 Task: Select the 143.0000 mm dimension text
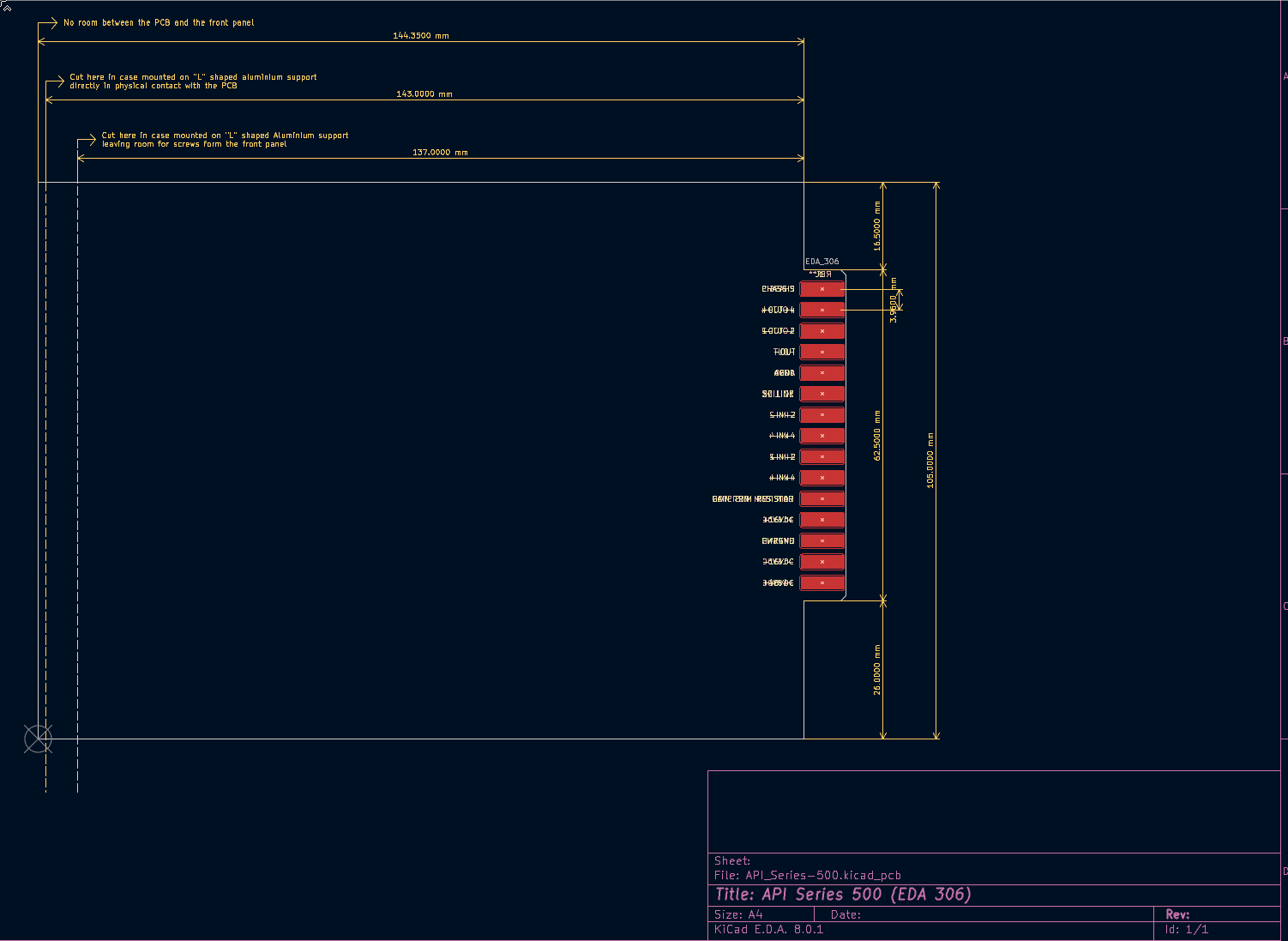[424, 94]
